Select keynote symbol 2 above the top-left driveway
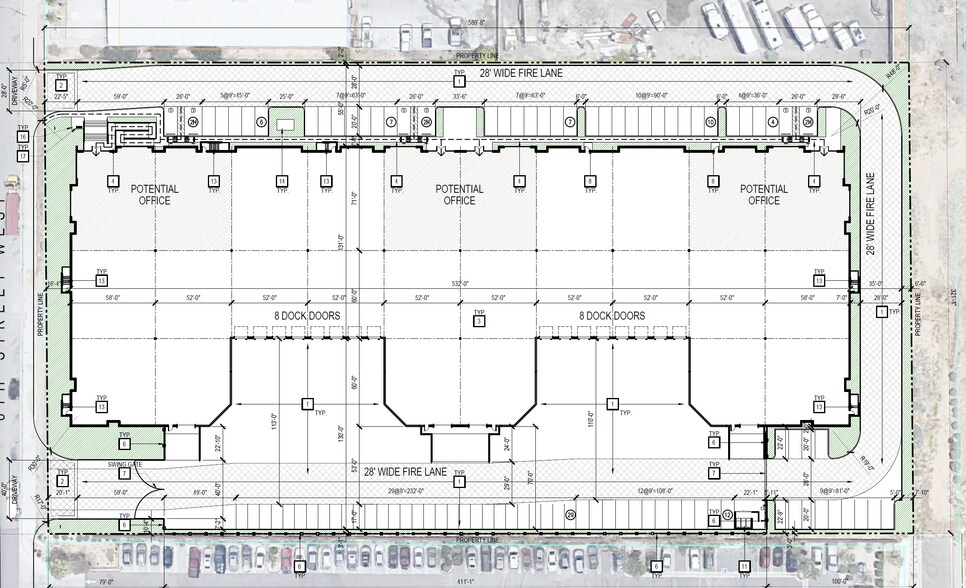Image resolution: width=966 pixels, height=588 pixels. click(61, 84)
